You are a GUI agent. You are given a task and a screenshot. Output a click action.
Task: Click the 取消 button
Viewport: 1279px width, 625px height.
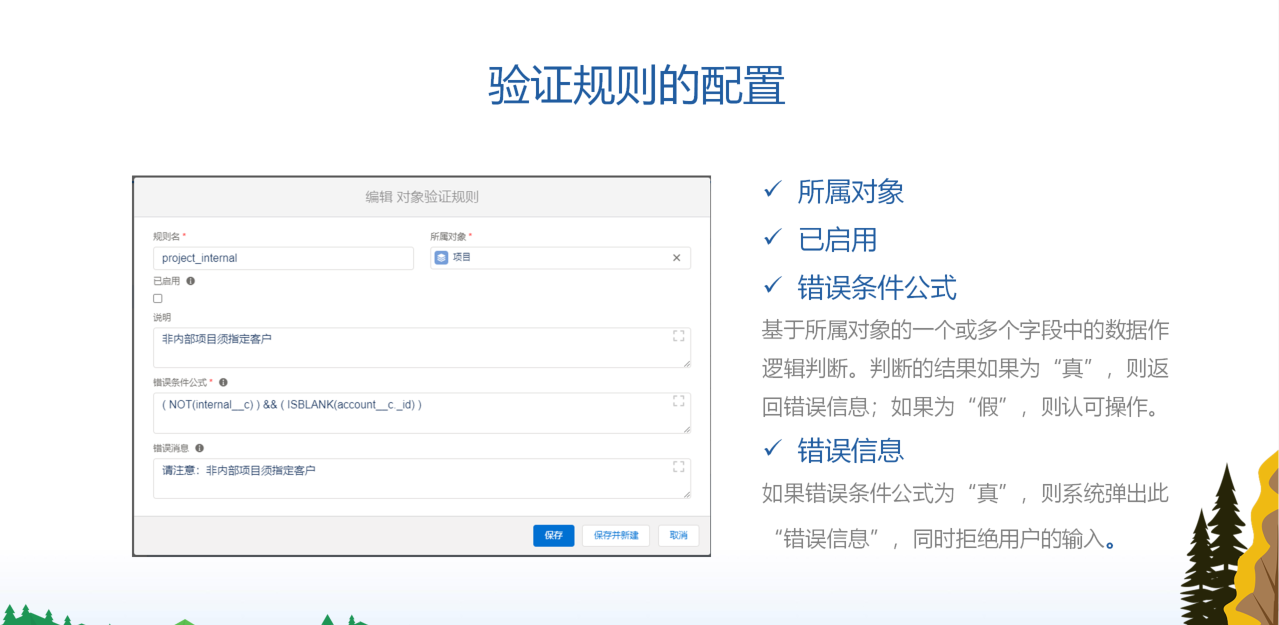coord(678,535)
